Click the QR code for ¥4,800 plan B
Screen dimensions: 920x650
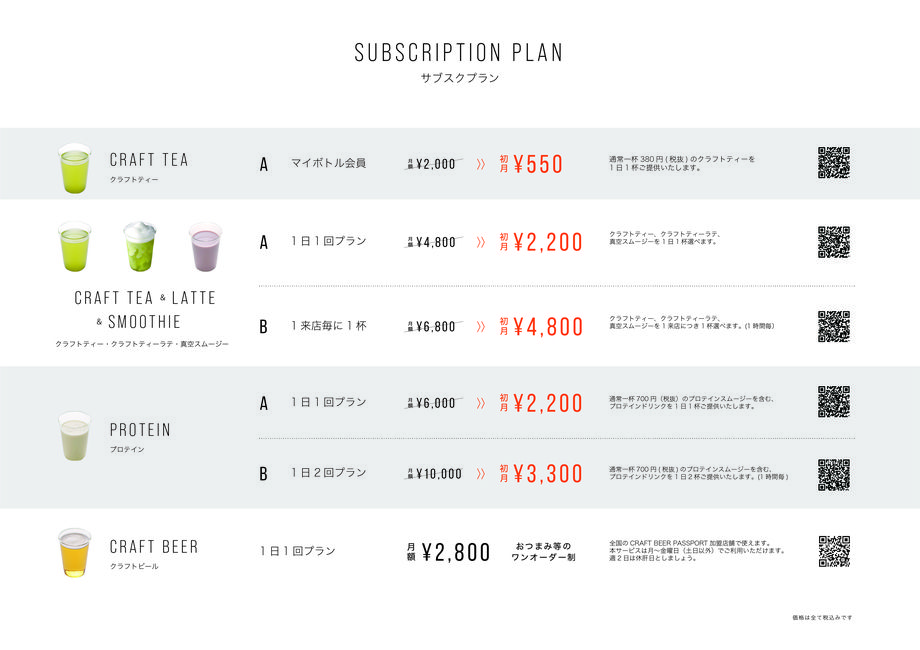click(834, 326)
